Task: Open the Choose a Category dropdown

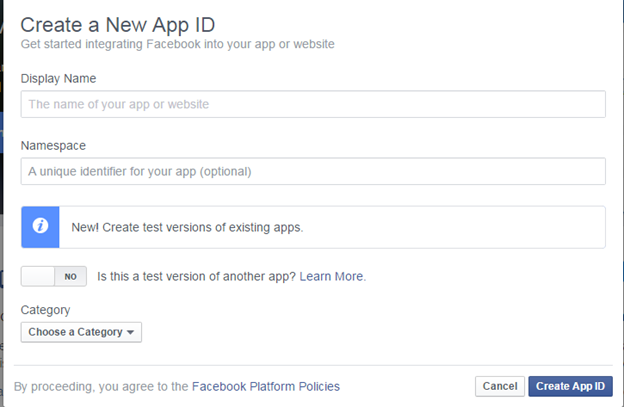Action: tap(81, 332)
